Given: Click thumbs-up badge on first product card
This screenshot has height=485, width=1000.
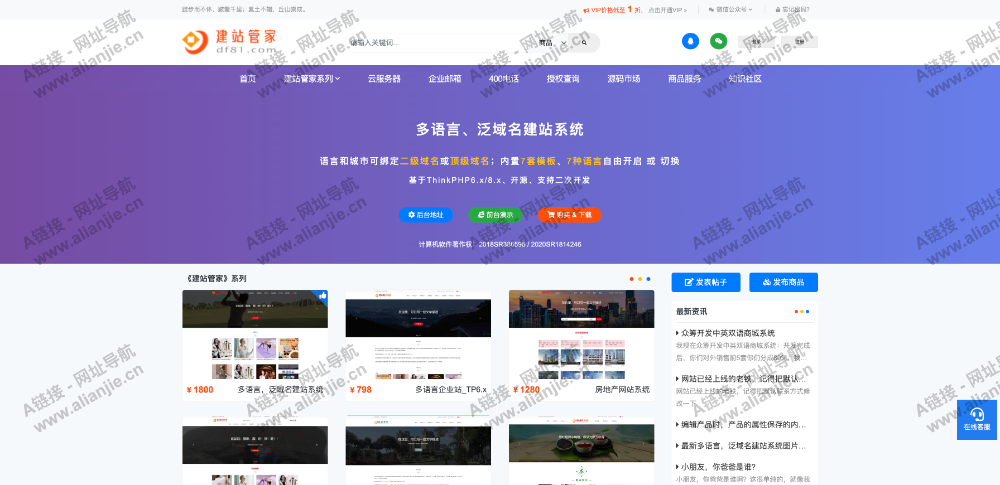Looking at the screenshot, I should click(322, 296).
